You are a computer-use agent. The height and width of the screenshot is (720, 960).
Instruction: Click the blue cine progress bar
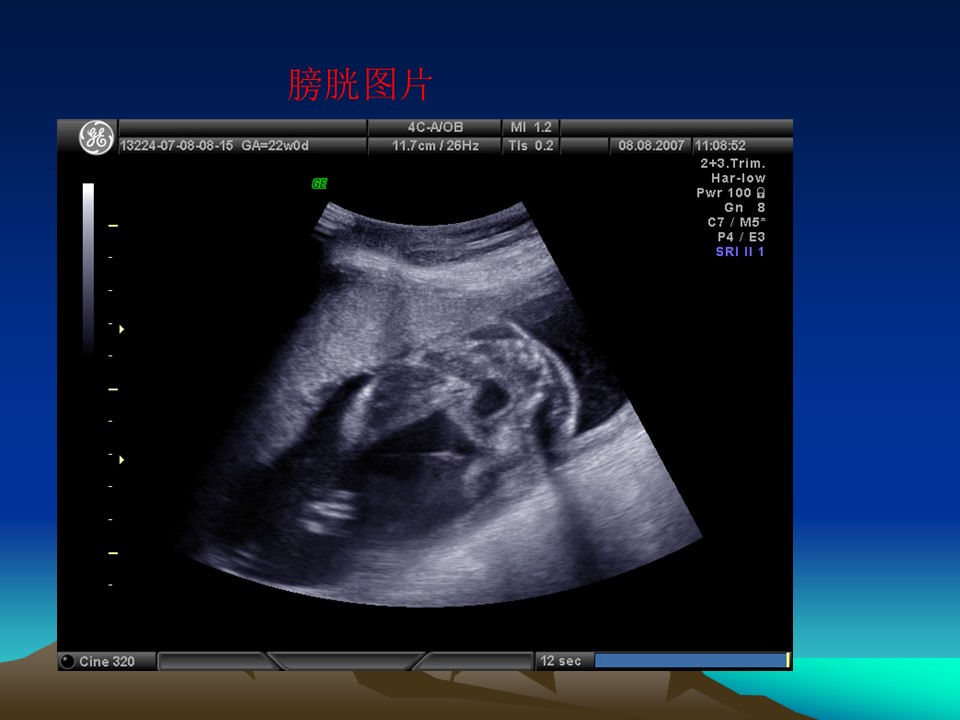(x=690, y=661)
